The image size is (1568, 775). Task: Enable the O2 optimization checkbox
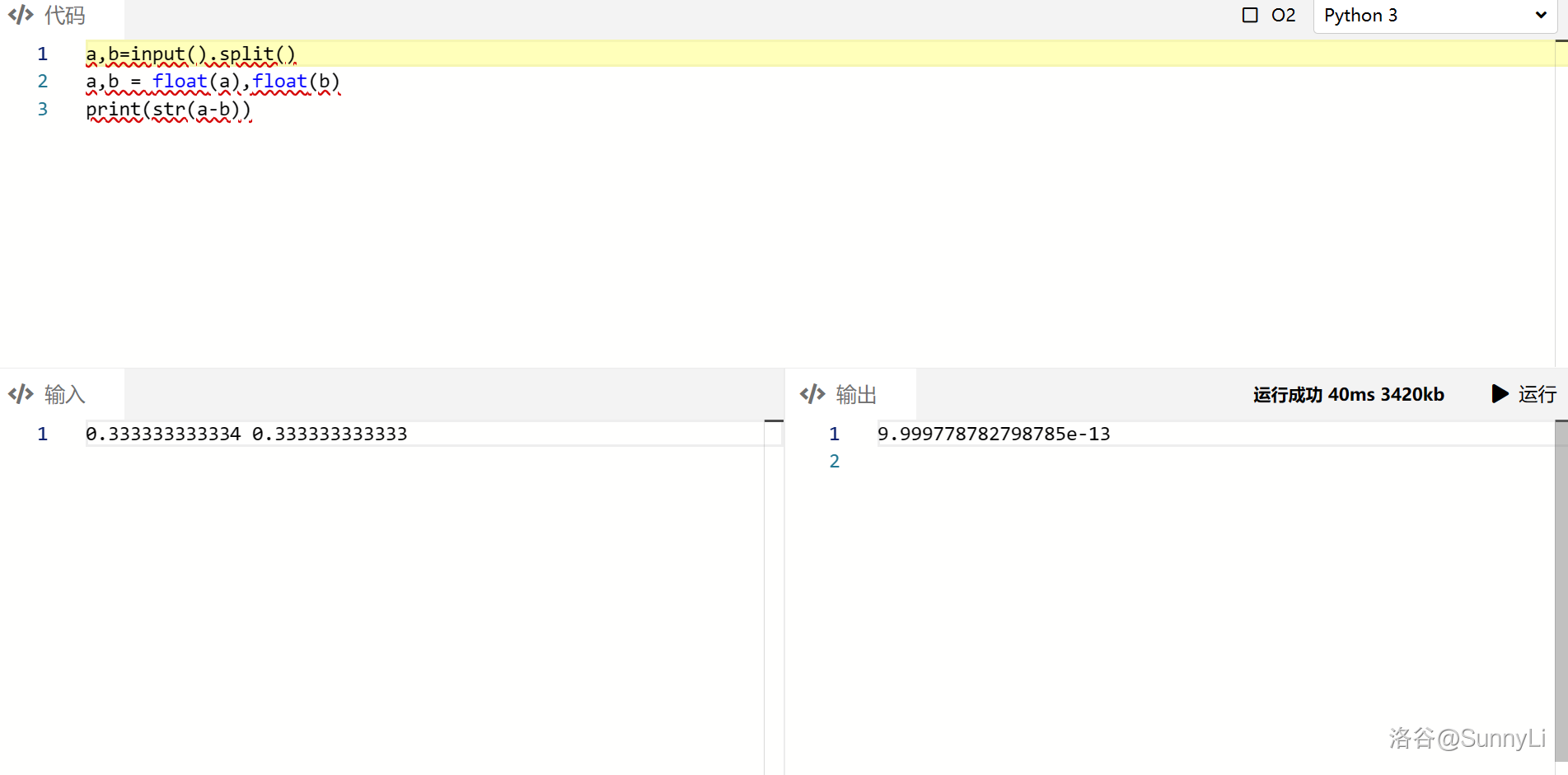click(x=1250, y=15)
